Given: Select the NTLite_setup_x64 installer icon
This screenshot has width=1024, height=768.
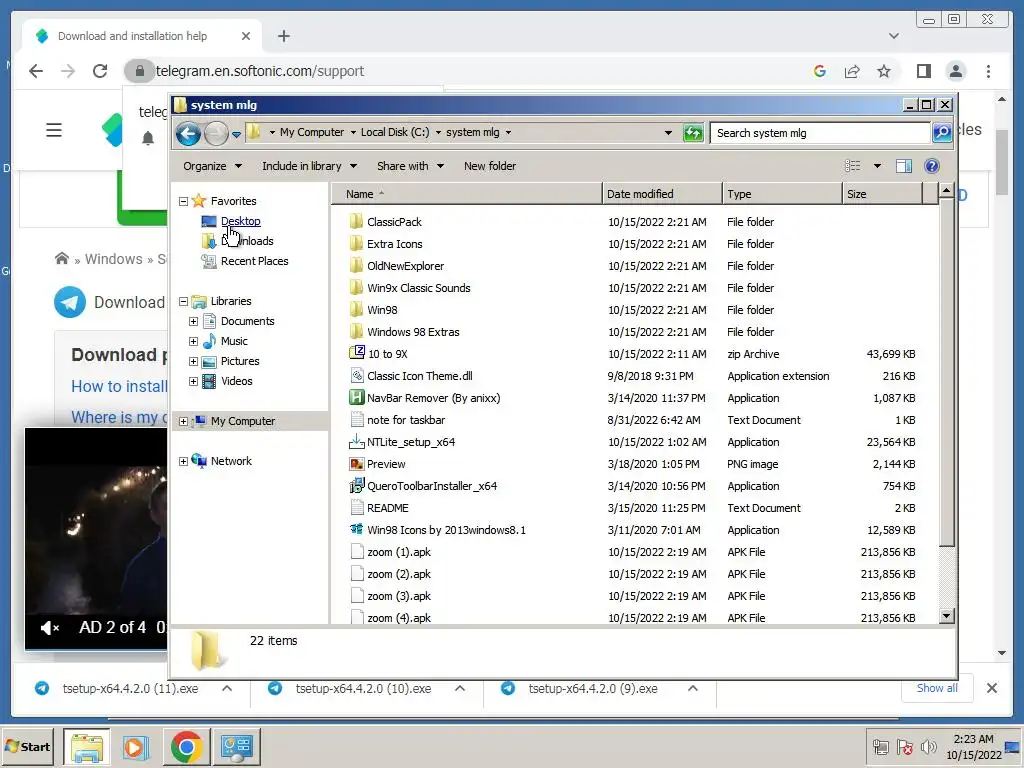Looking at the screenshot, I should click(x=357, y=441).
